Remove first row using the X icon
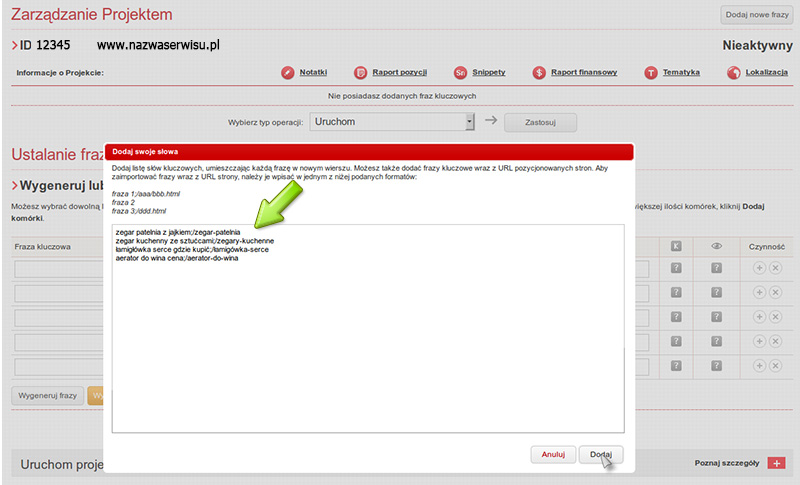Image resolution: width=800 pixels, height=485 pixels. 774,269
